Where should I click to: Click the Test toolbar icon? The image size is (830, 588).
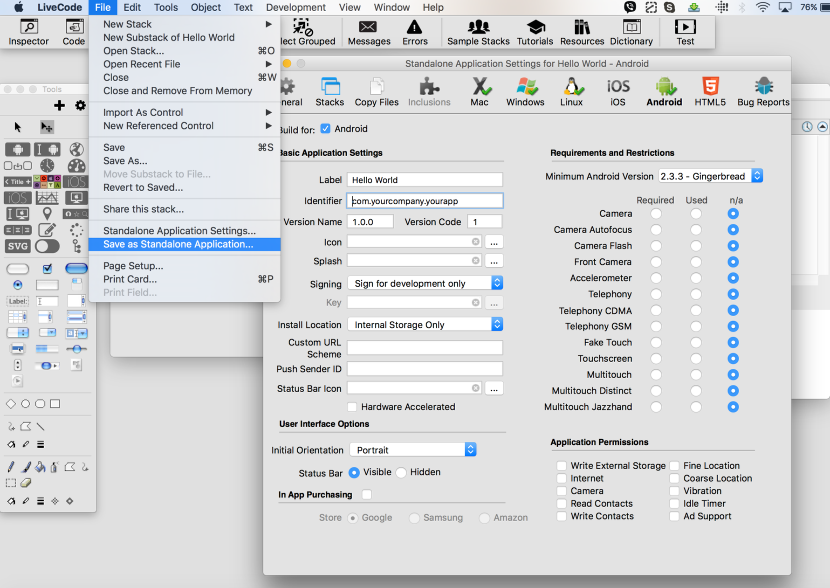685,32
